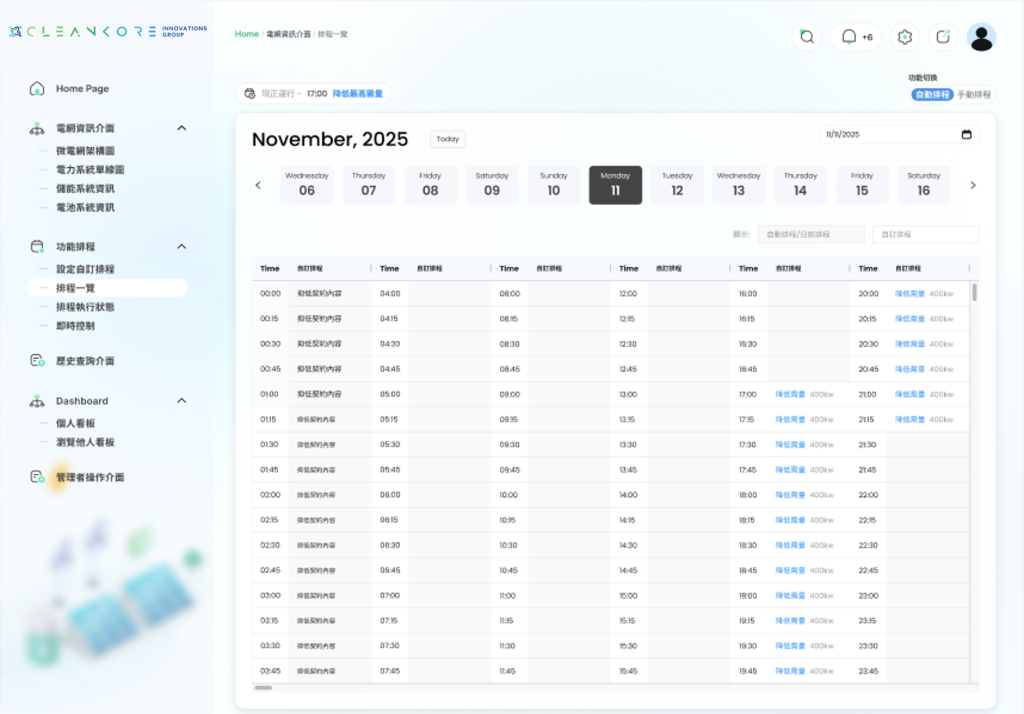
Task: Click the 自訂排程 filter input field
Action: 925,234
